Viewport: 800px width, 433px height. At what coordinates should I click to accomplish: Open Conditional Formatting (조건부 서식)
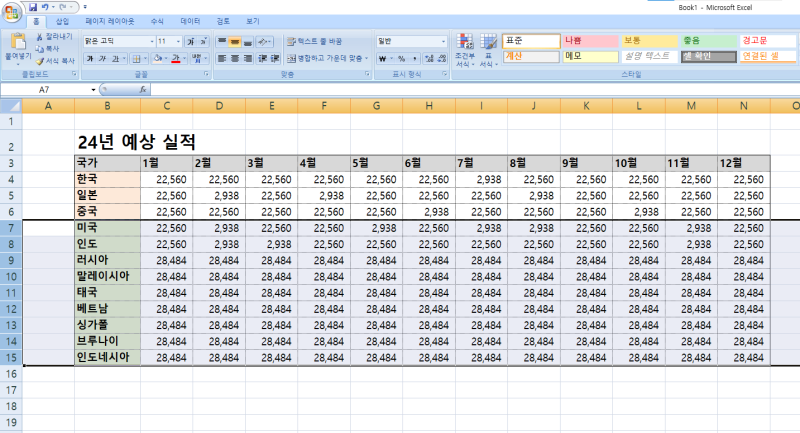tap(464, 47)
